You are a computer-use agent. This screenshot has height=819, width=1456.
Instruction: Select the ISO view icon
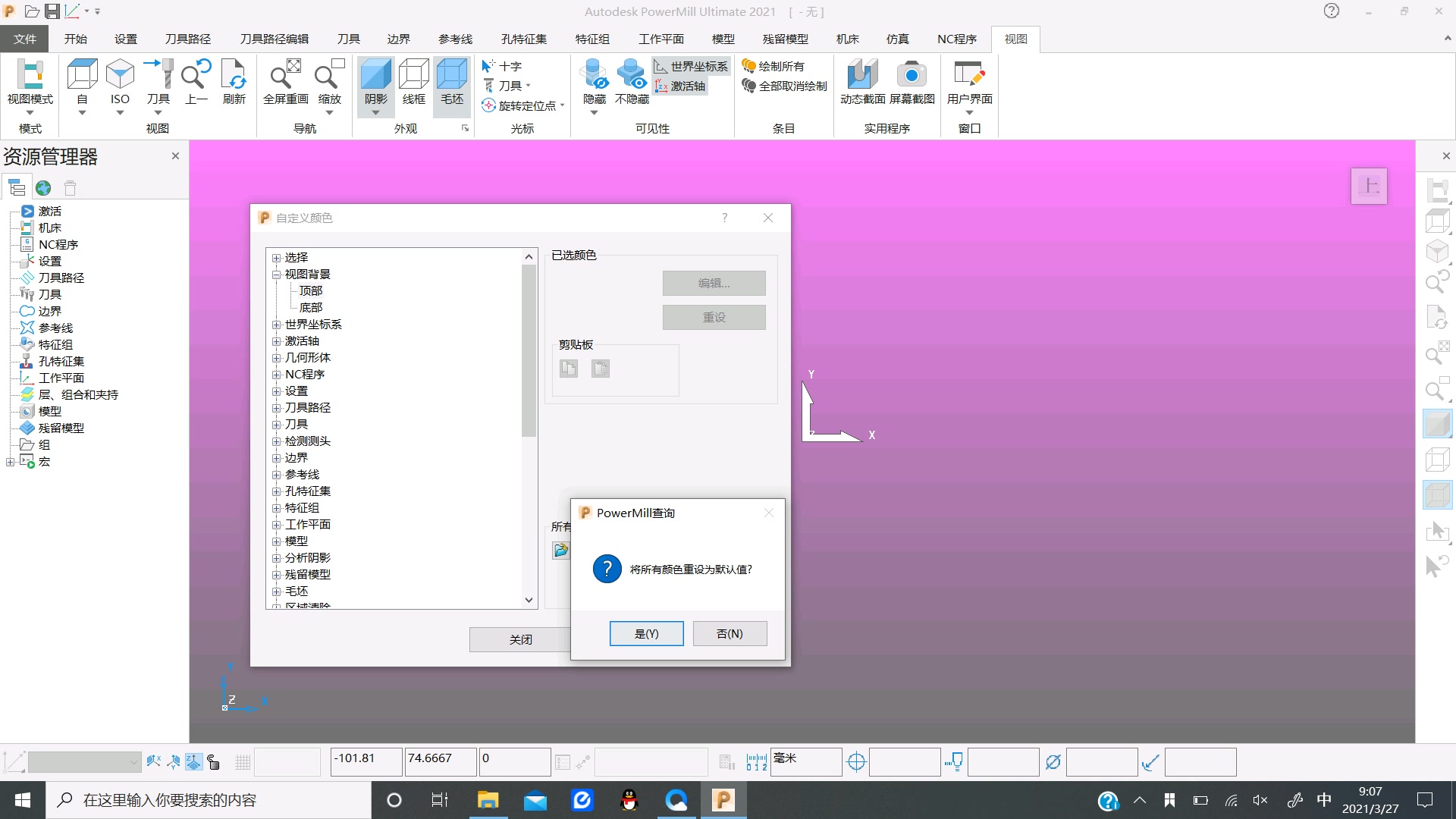coord(120,74)
